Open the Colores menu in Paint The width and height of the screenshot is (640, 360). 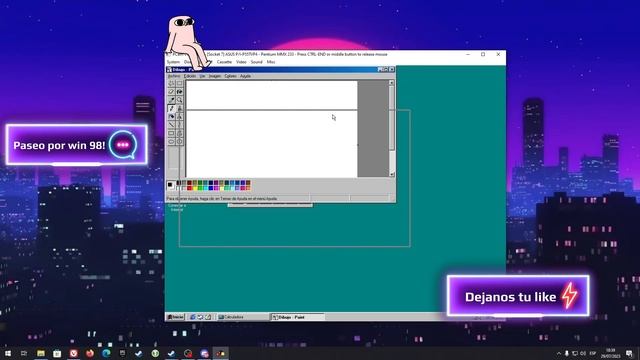point(230,76)
